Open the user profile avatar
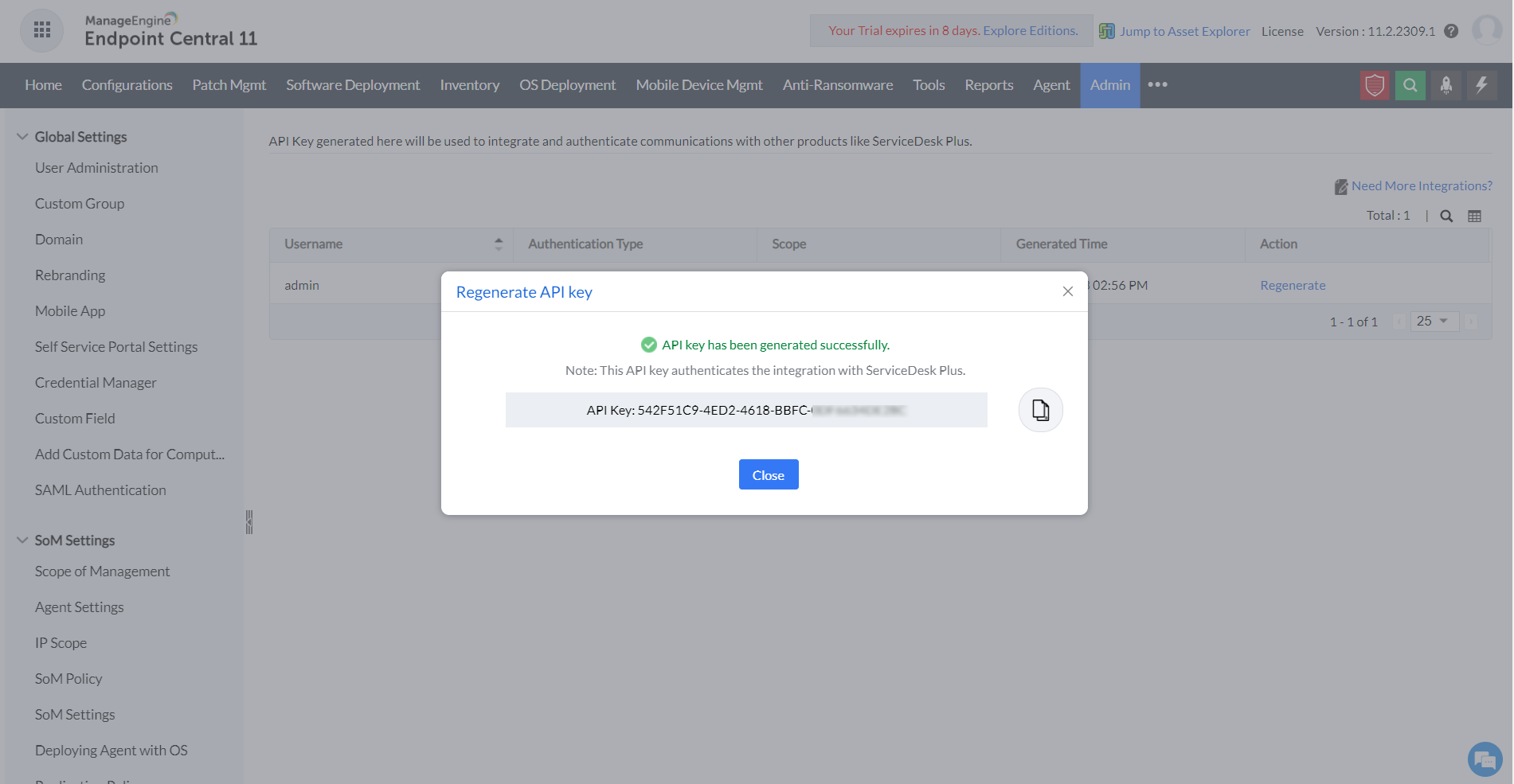 point(1487,30)
